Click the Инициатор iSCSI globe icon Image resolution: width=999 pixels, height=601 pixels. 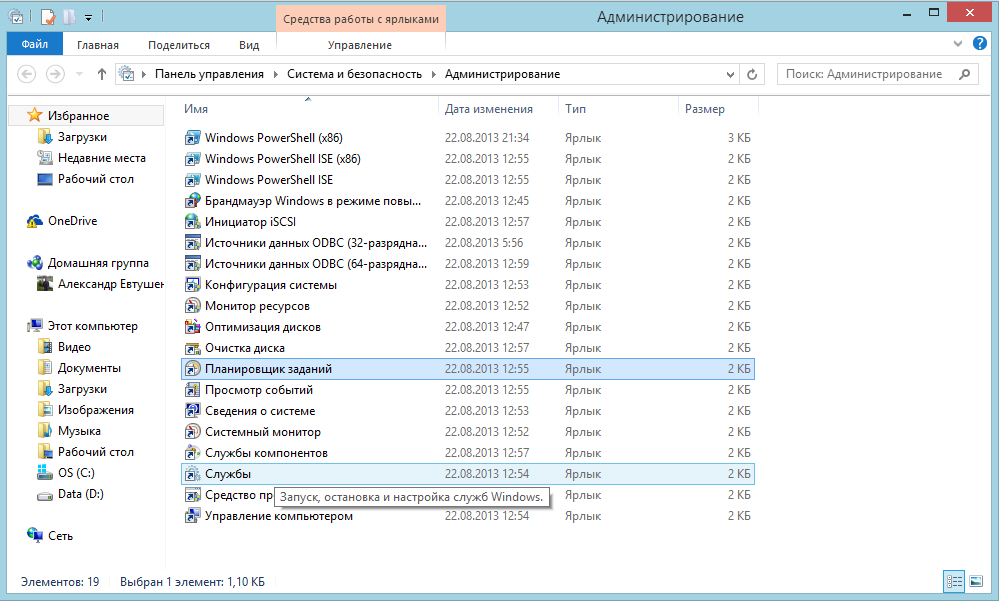point(193,222)
